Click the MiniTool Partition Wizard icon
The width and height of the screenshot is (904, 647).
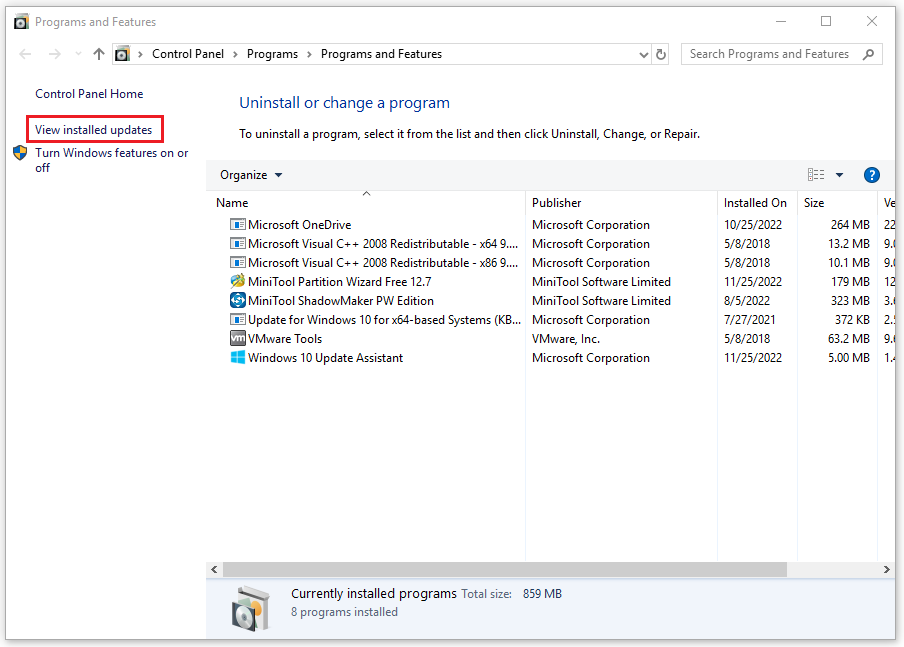pos(238,281)
